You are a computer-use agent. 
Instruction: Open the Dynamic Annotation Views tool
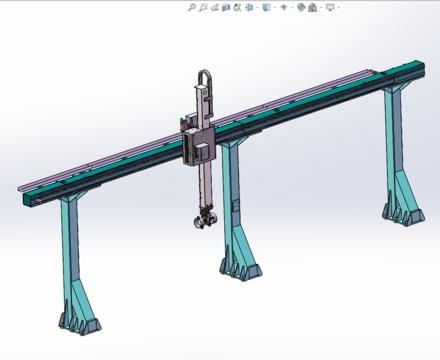237,7
